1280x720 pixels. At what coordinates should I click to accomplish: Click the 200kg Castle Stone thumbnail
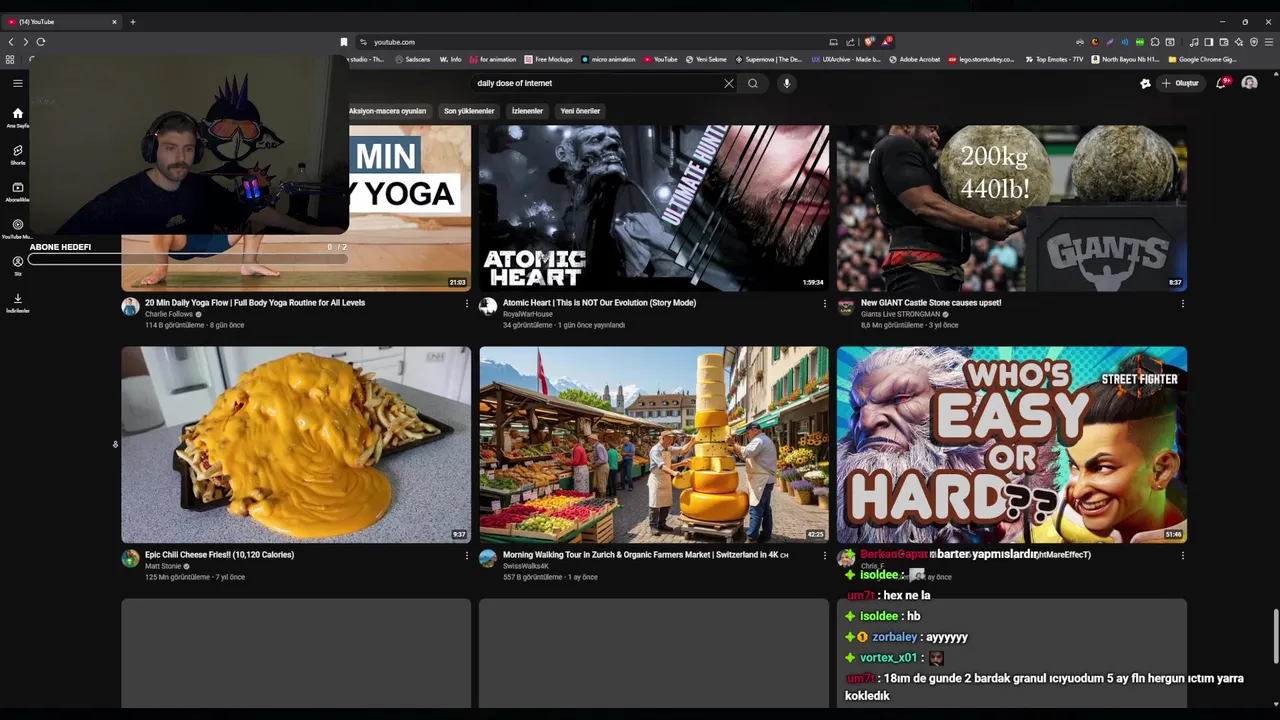[1012, 208]
